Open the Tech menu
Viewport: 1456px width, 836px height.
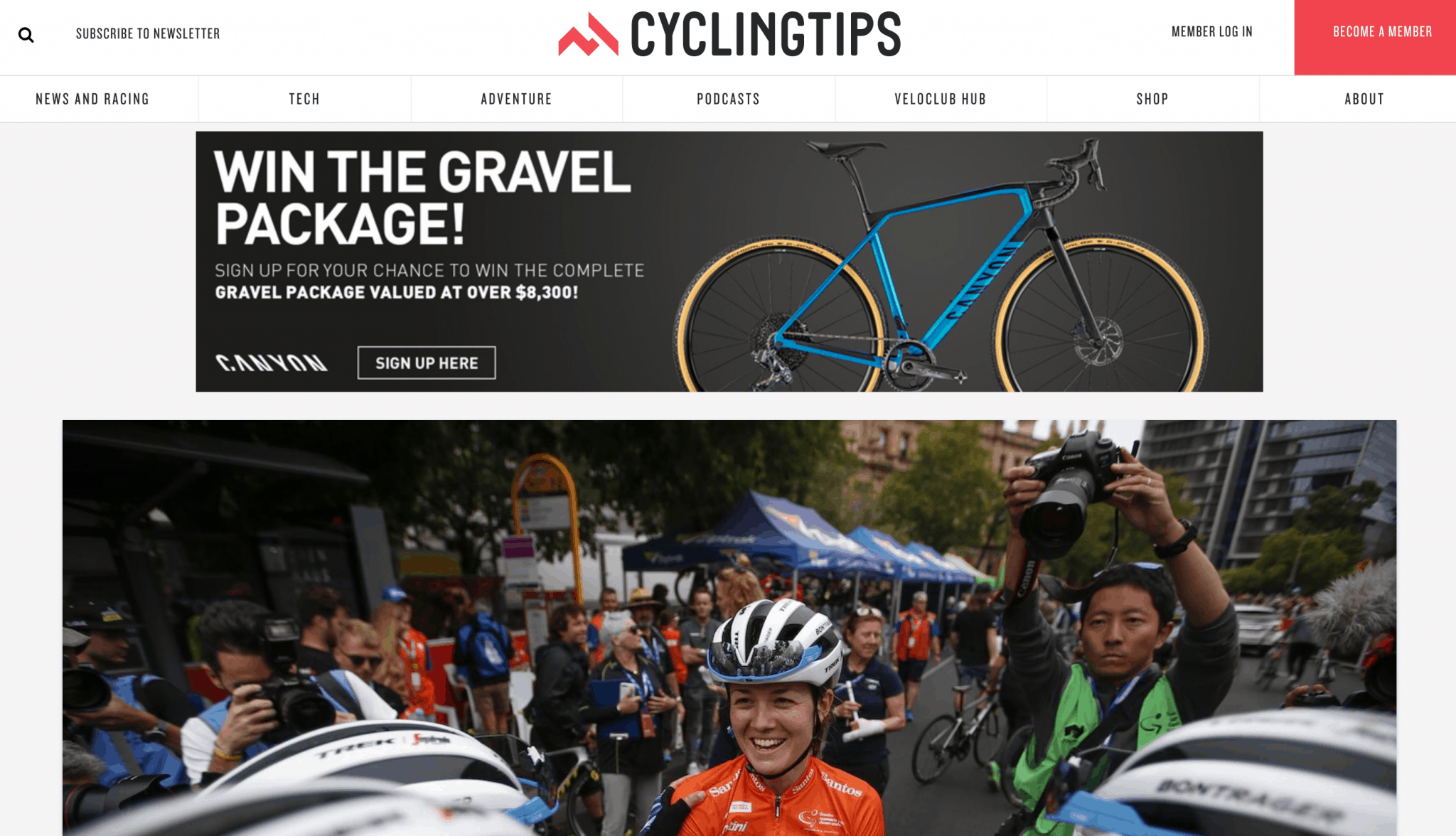[x=304, y=99]
